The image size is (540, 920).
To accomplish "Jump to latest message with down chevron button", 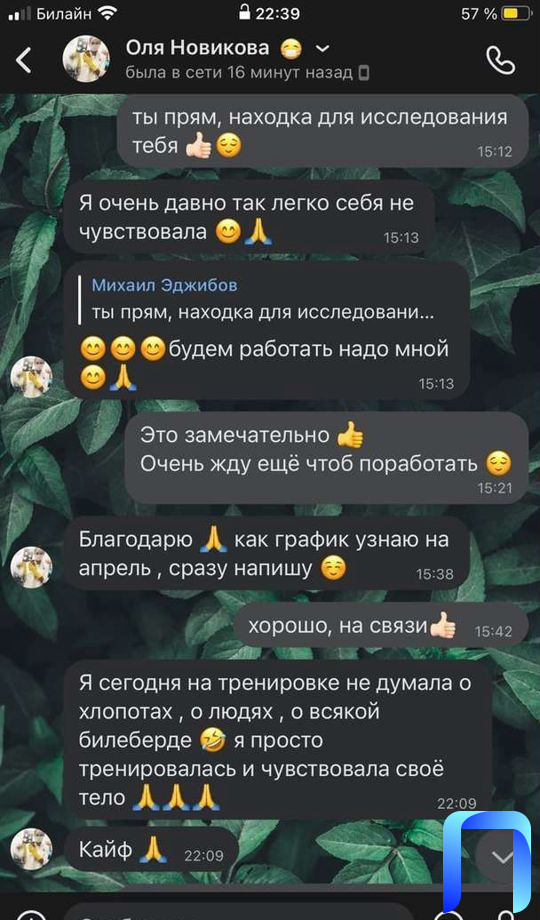I will click(x=502, y=858).
